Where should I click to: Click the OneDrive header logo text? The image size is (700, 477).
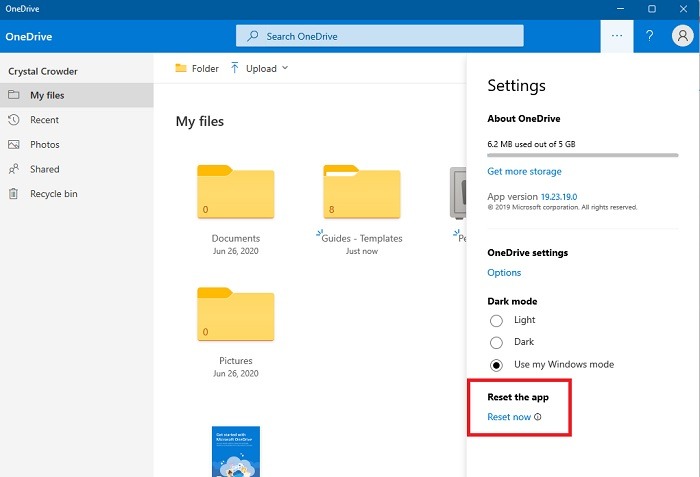(29, 37)
